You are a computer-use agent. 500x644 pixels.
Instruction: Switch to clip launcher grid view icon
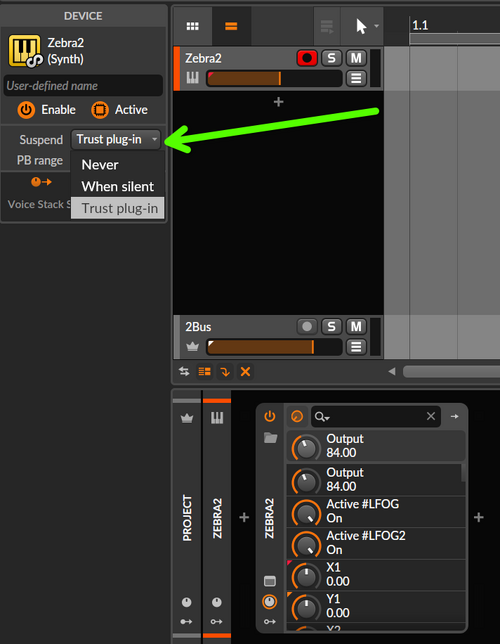pos(192,26)
